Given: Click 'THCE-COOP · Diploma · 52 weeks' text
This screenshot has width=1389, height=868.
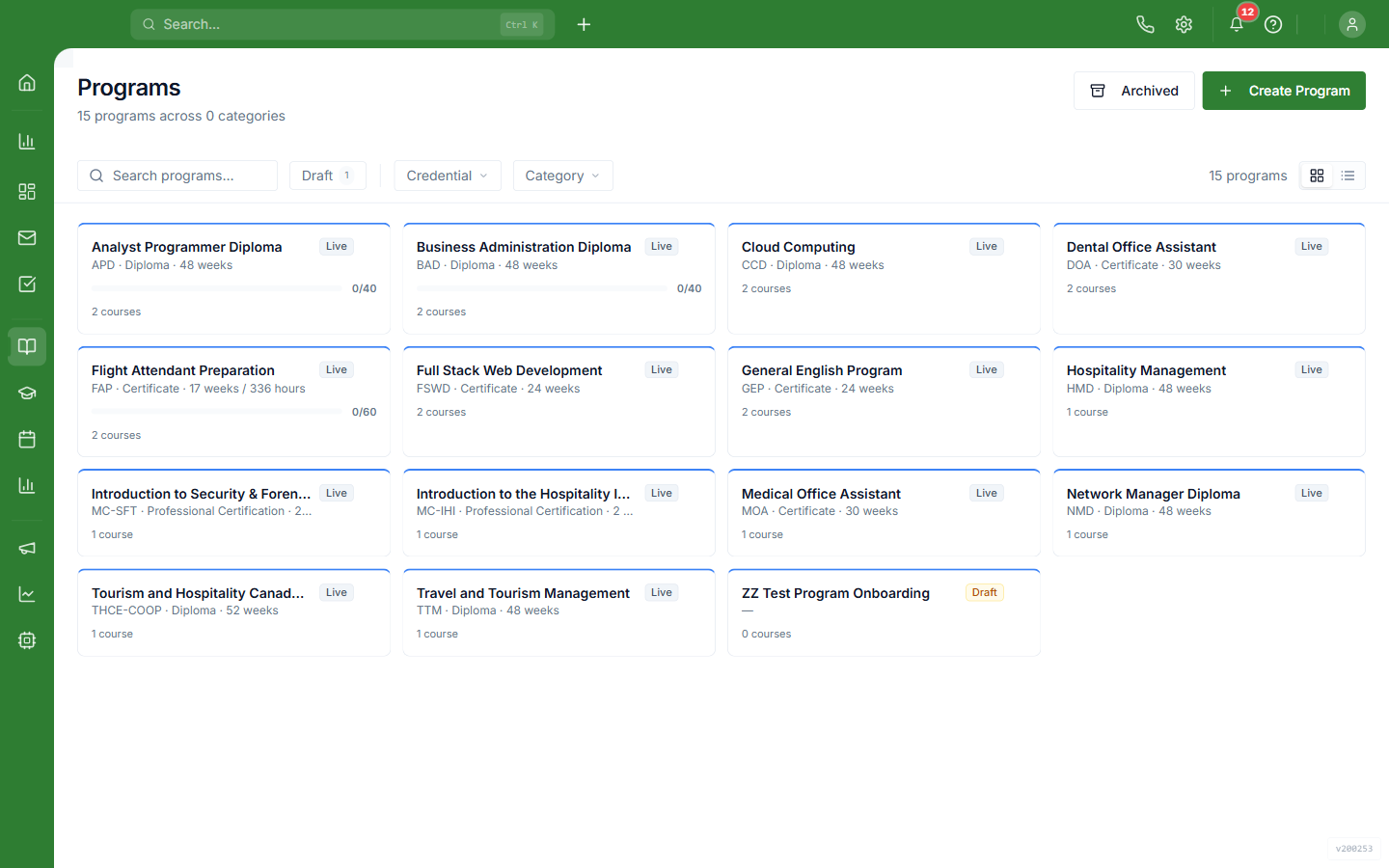Looking at the screenshot, I should (x=184, y=610).
